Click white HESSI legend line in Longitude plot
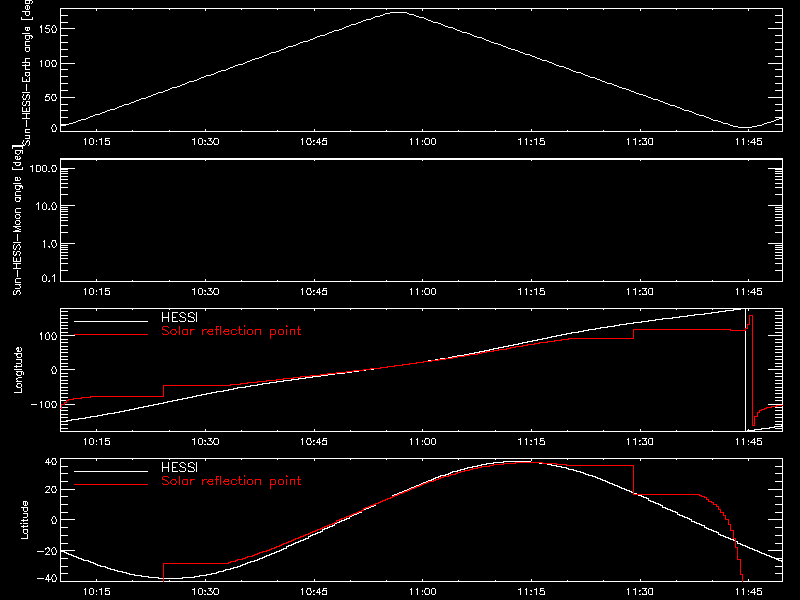This screenshot has height=600, width=800. [111, 321]
